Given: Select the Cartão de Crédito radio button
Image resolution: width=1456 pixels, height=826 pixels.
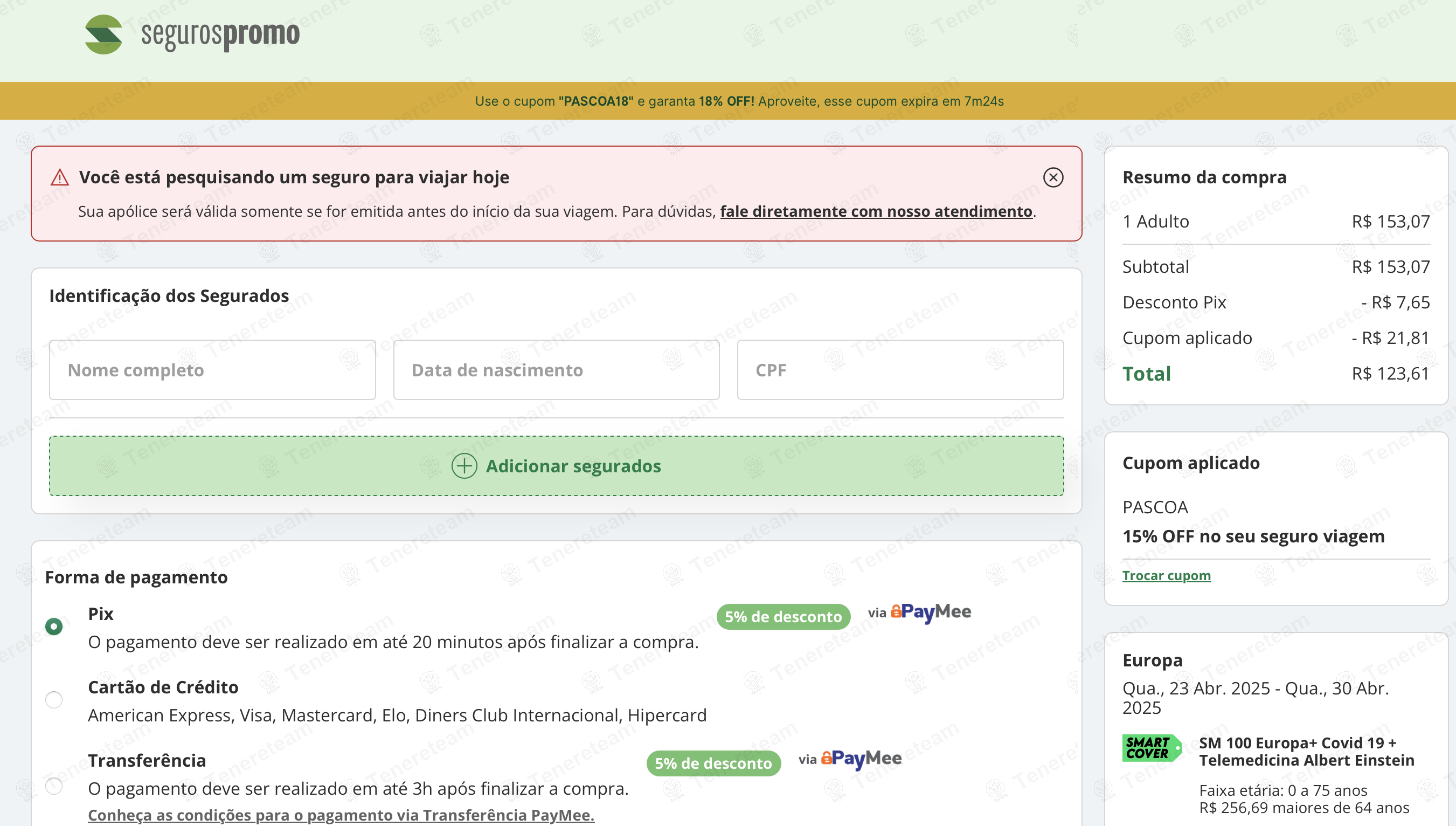Looking at the screenshot, I should (54, 699).
